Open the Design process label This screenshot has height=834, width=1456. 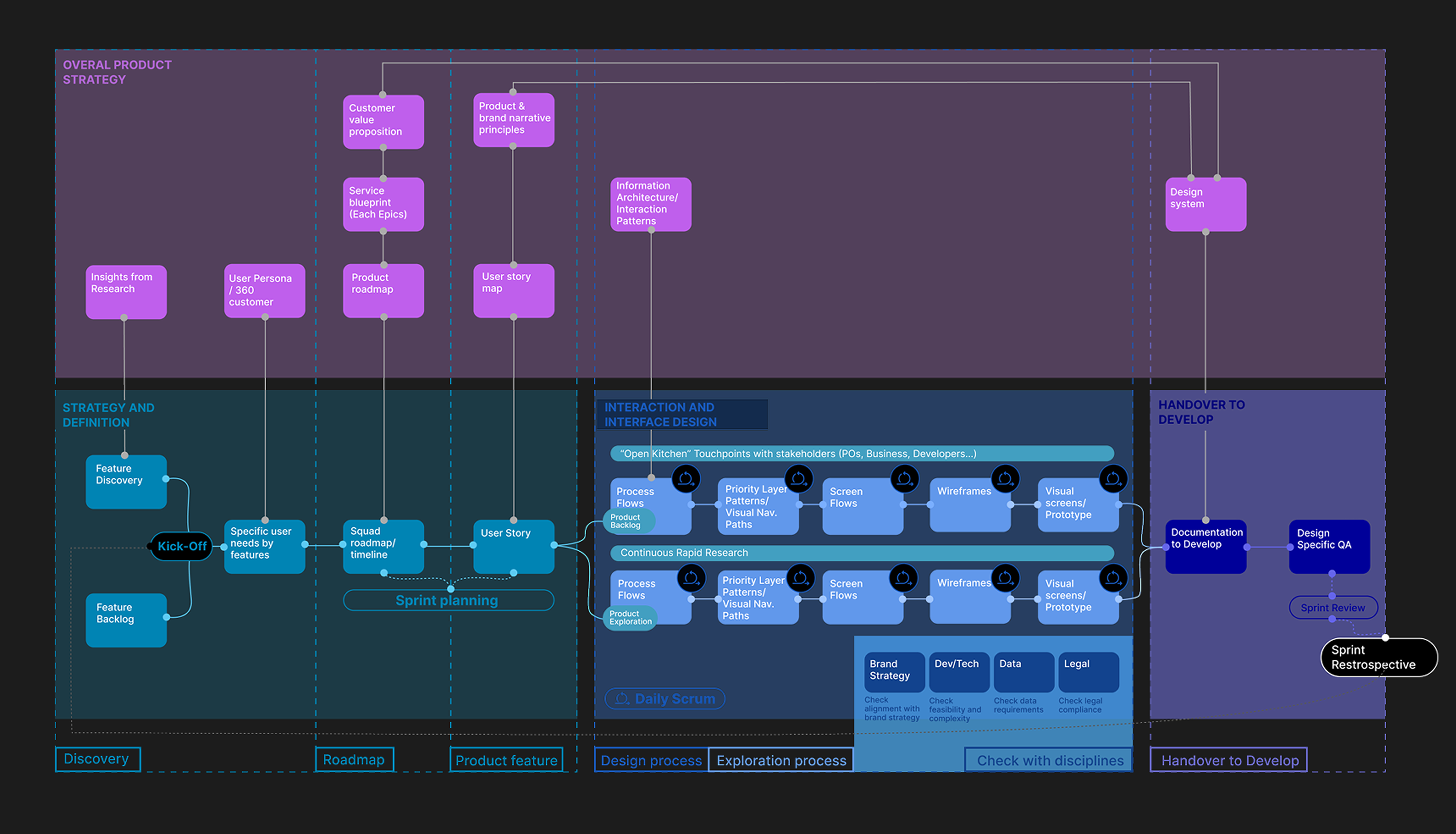pyautogui.click(x=651, y=760)
